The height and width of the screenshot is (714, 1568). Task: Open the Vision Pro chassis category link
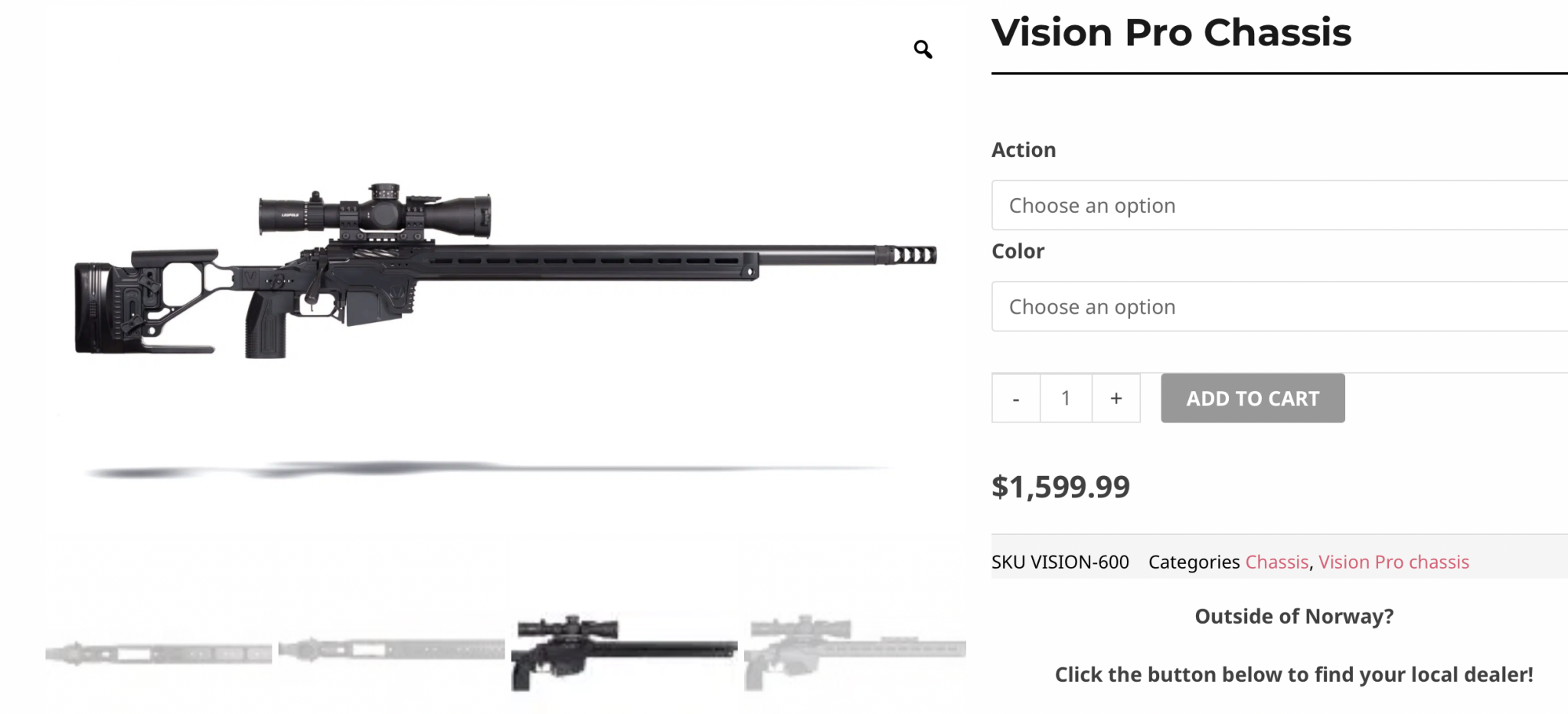click(x=1393, y=562)
